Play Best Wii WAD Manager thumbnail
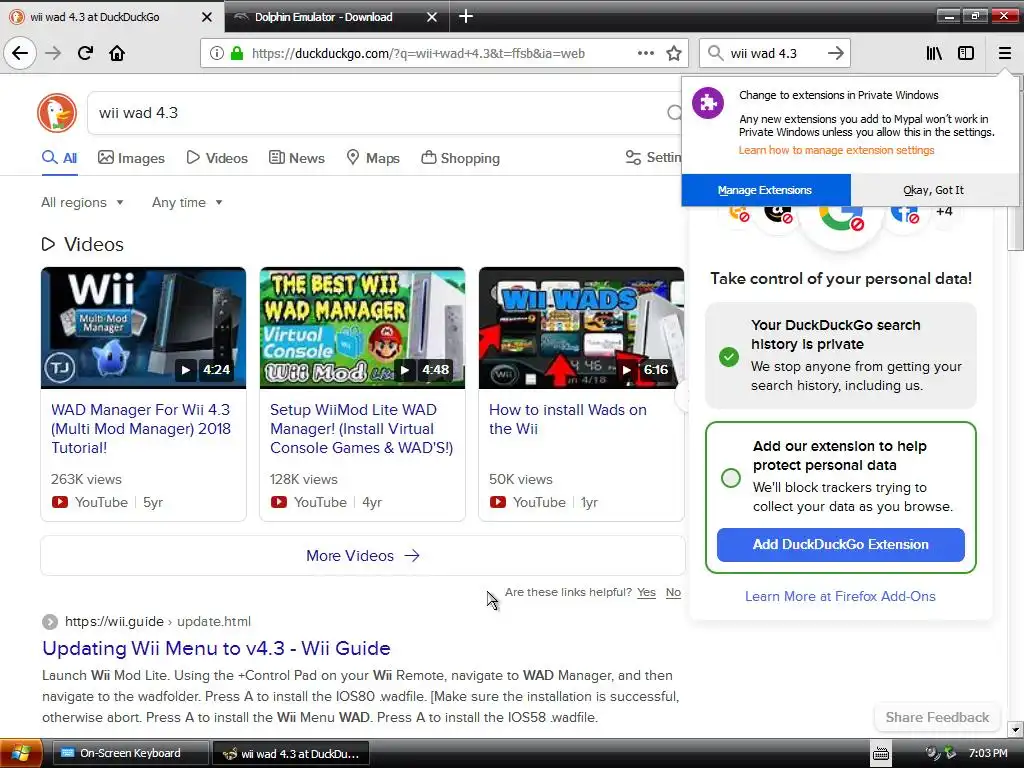The width and height of the screenshot is (1024, 768). (x=362, y=328)
